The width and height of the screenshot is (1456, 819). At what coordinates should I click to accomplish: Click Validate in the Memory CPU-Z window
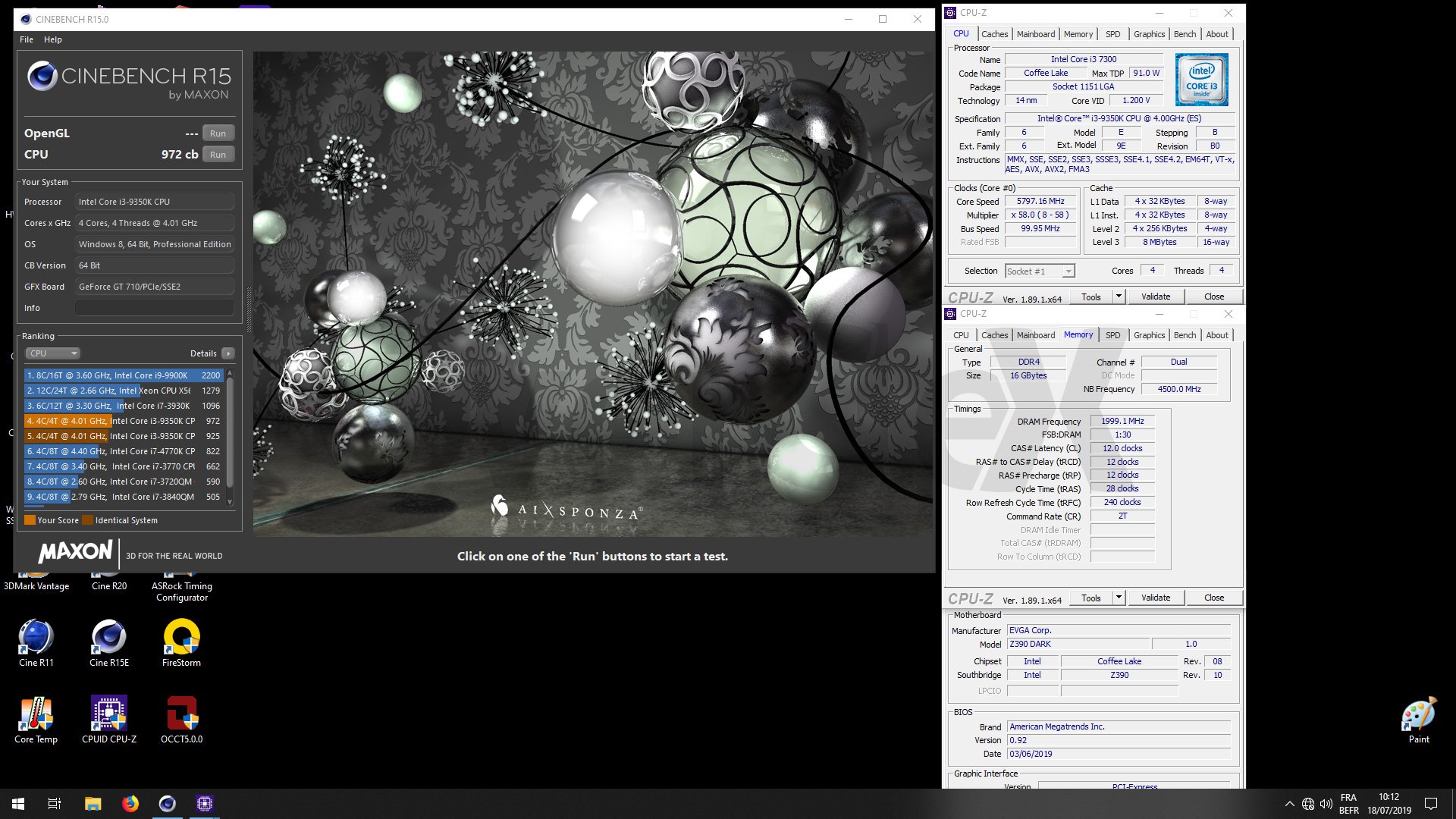click(x=1156, y=598)
